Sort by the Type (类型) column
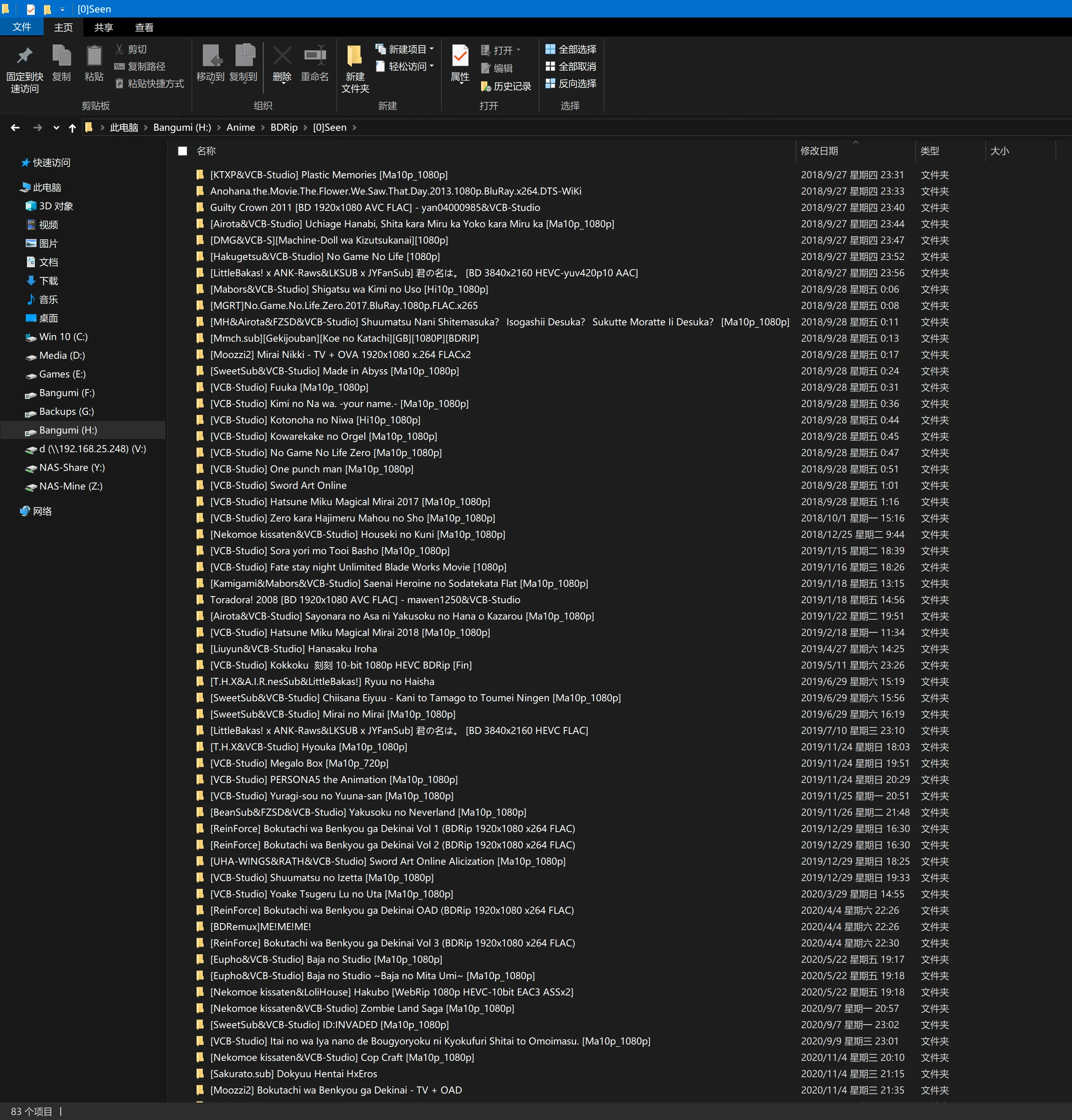1072x1120 pixels. tap(951, 151)
